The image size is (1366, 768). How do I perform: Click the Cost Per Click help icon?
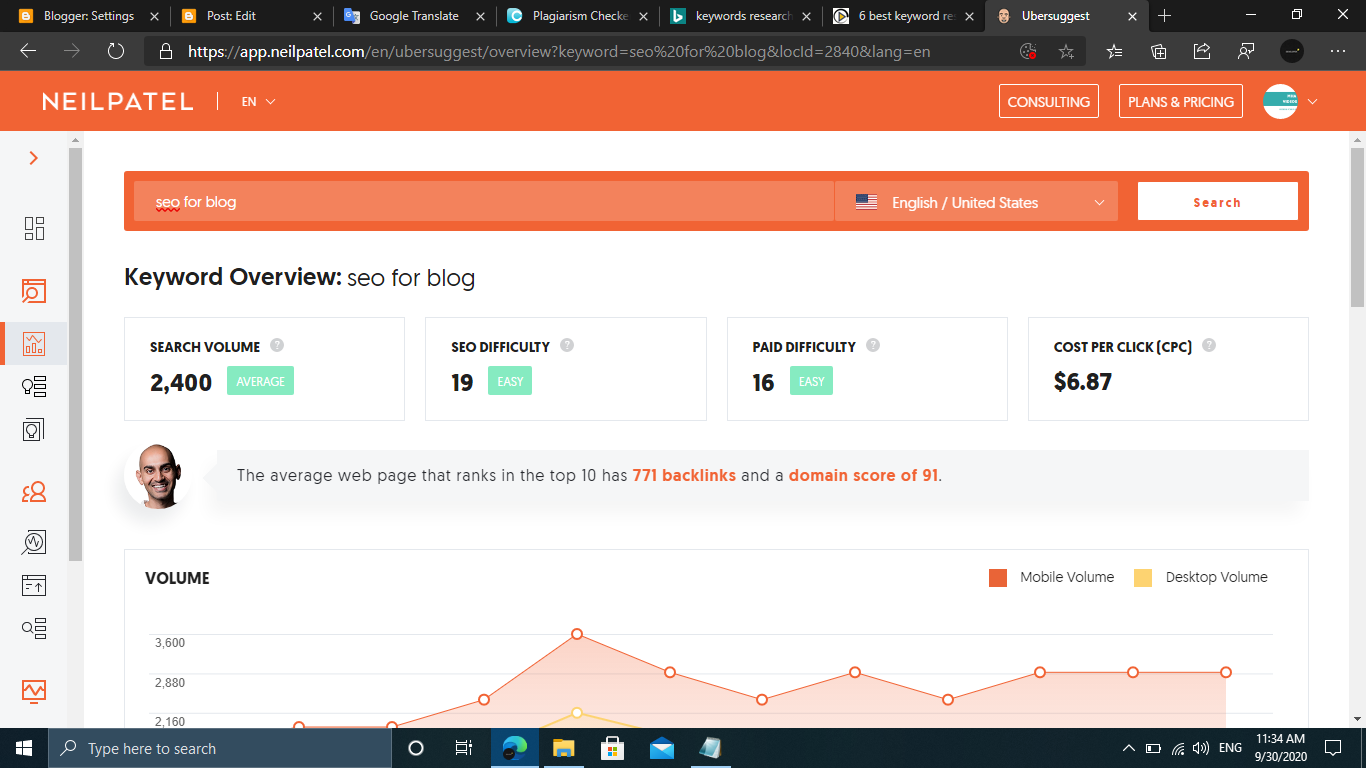click(x=1209, y=345)
